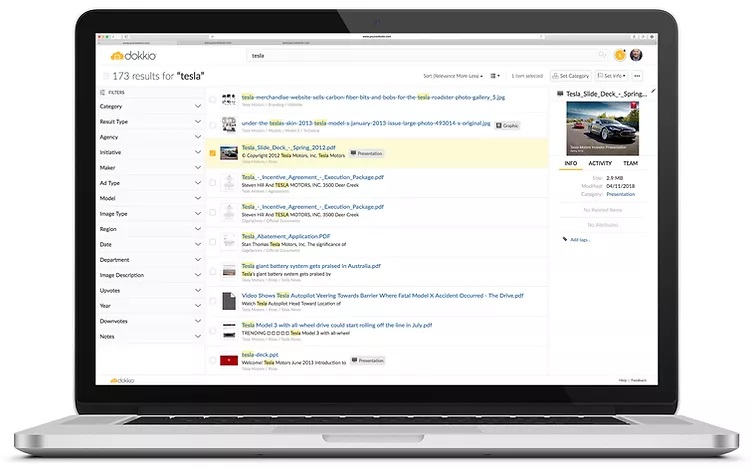Image resolution: width=751 pixels, height=469 pixels.
Task: Open the Sort by Relevance dropdown
Action: pyautogui.click(x=453, y=76)
